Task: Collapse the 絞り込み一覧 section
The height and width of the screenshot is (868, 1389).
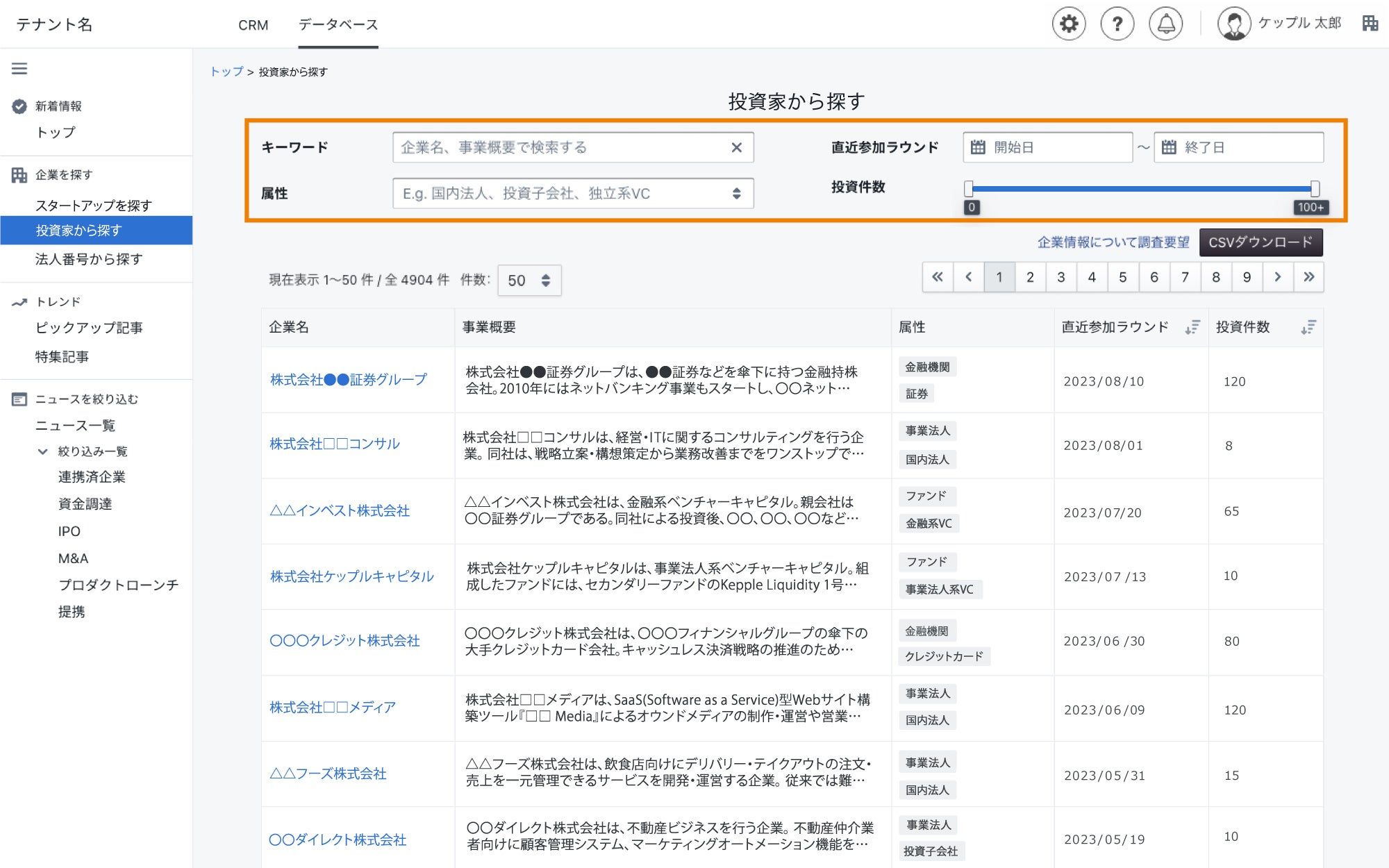Action: point(43,451)
